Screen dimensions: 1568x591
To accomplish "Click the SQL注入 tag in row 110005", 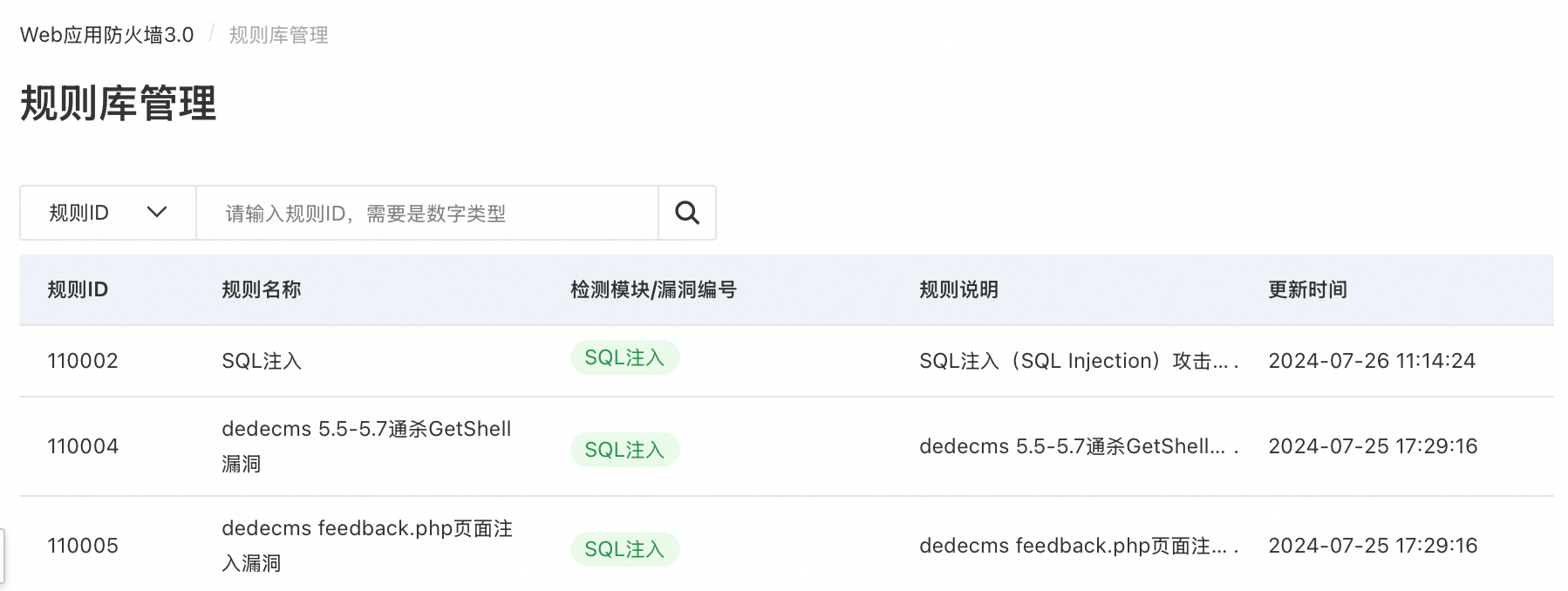I will pos(624,549).
